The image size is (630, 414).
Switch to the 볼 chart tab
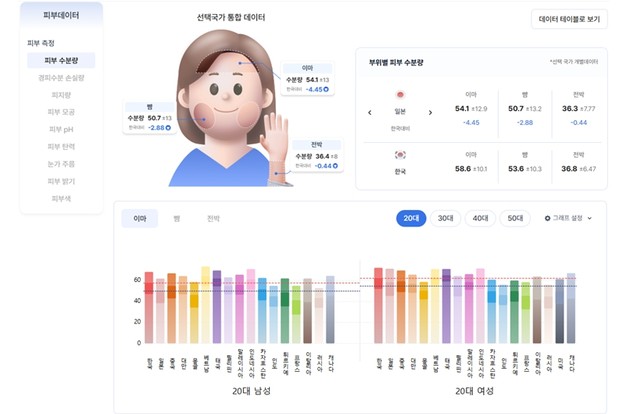[x=176, y=218]
